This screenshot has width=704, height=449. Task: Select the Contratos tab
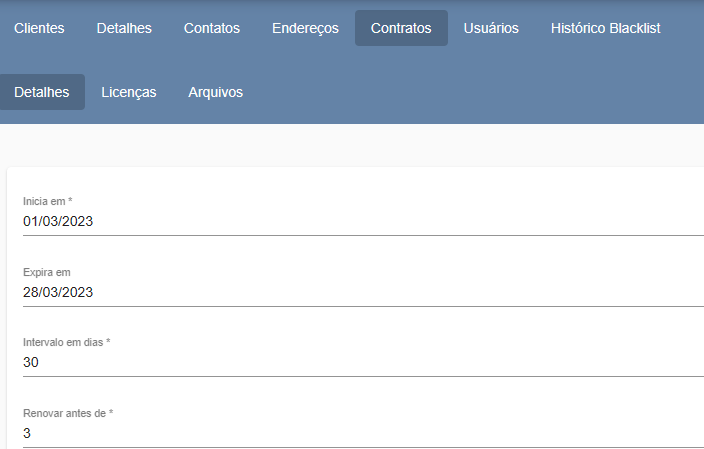pos(401,28)
